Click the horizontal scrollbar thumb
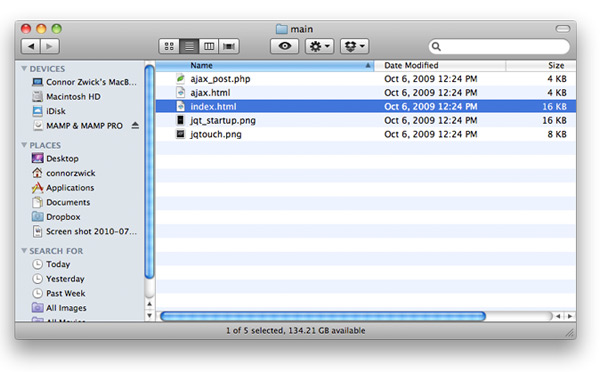 coord(323,316)
